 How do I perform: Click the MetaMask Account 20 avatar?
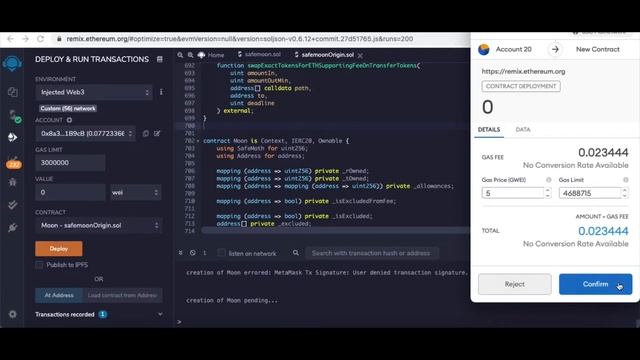484,49
